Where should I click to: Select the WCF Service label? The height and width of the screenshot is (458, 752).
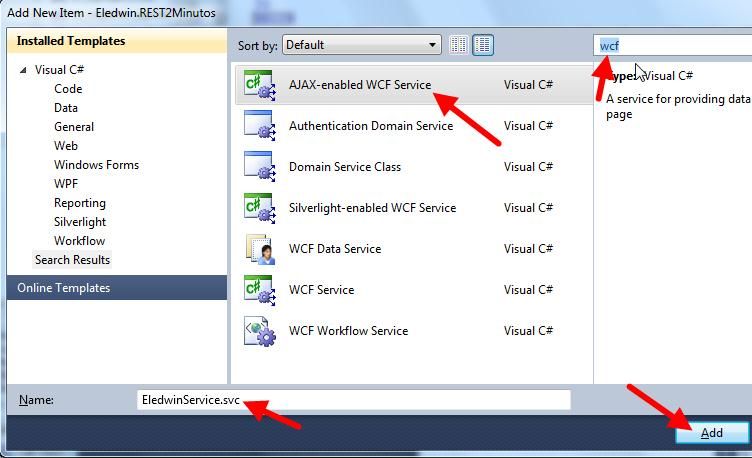[321, 290]
